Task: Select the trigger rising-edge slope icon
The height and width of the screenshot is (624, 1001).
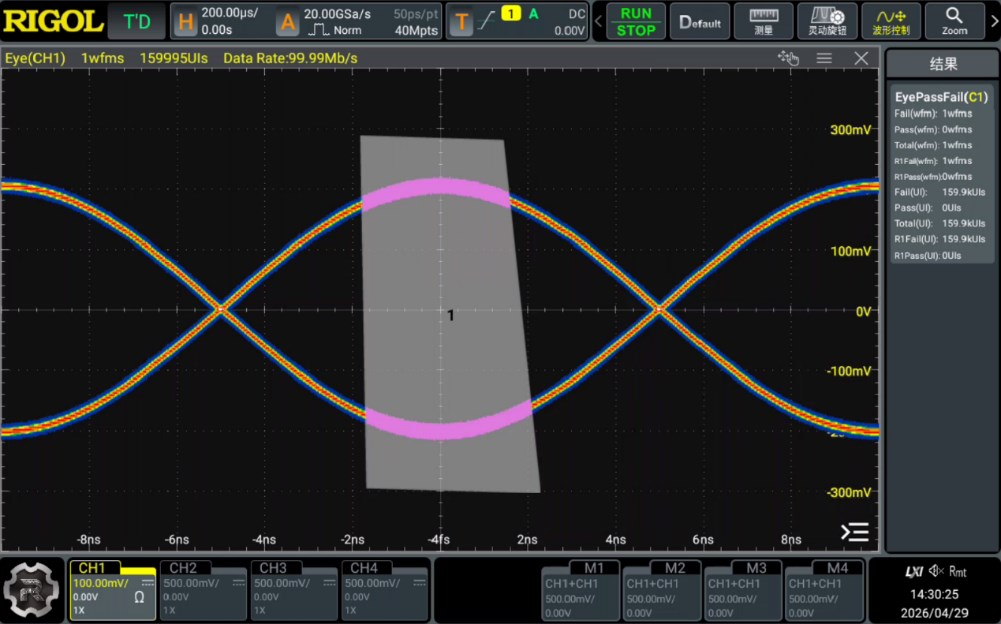Action: coord(486,22)
